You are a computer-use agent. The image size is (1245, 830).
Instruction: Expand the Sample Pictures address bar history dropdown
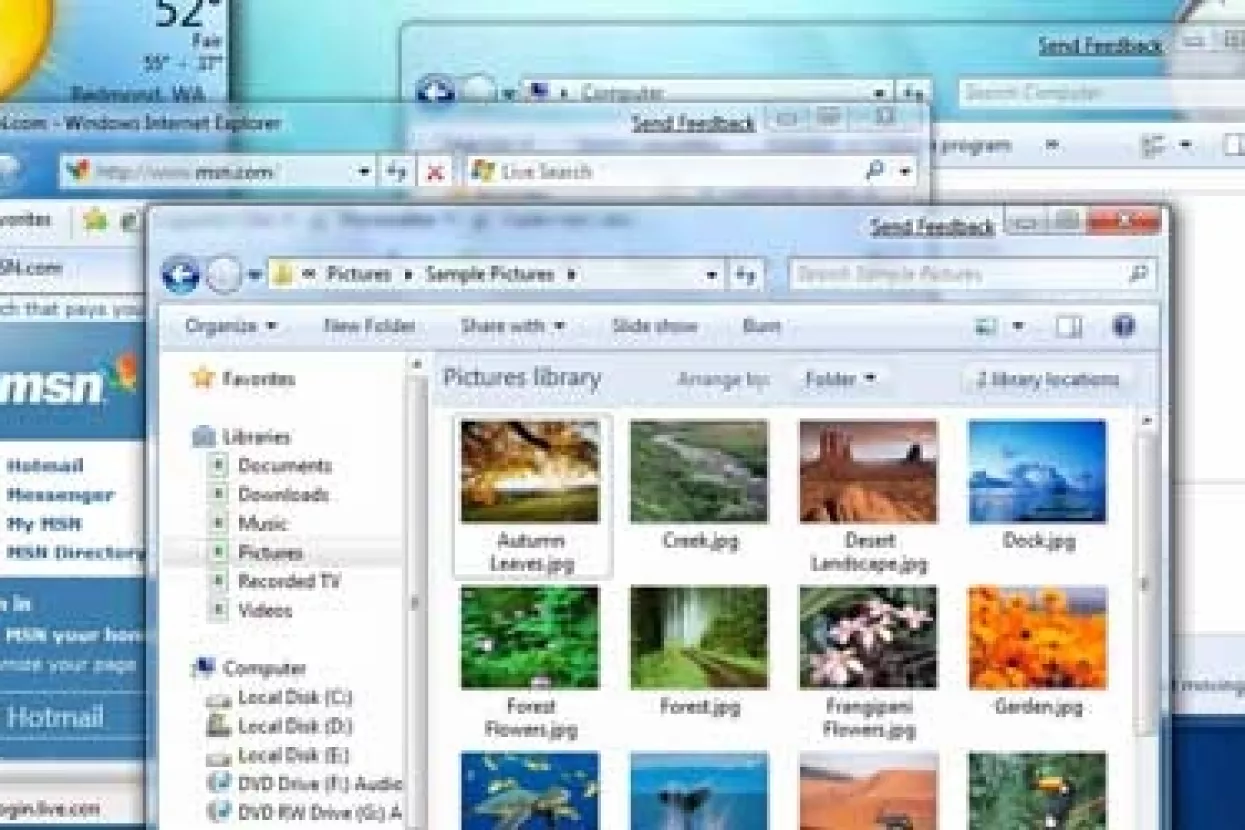(711, 275)
